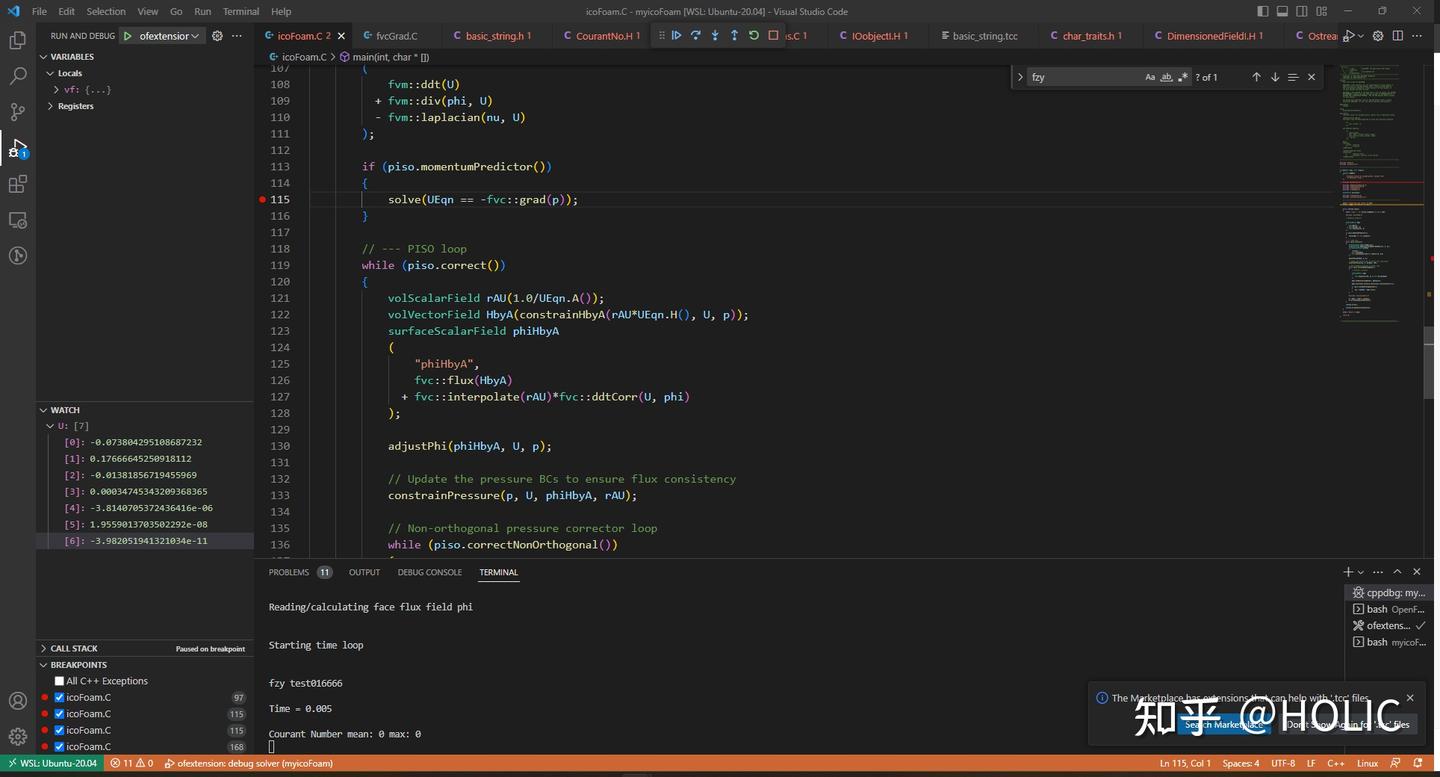Click Search Marketplace in the notification
Image resolution: width=1440 pixels, height=777 pixels.
[x=1224, y=724]
